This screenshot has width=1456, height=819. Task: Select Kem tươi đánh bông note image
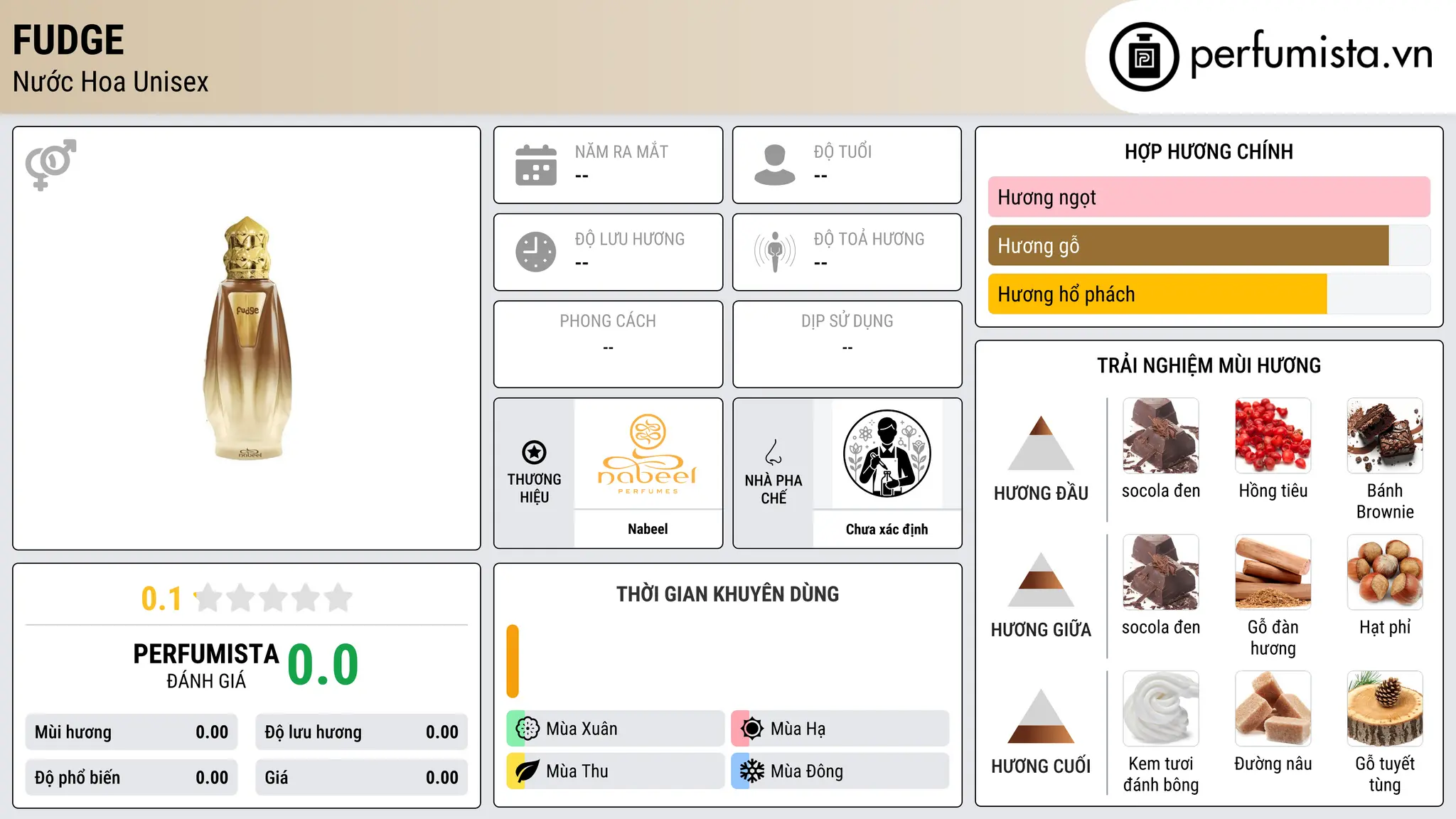1161,709
